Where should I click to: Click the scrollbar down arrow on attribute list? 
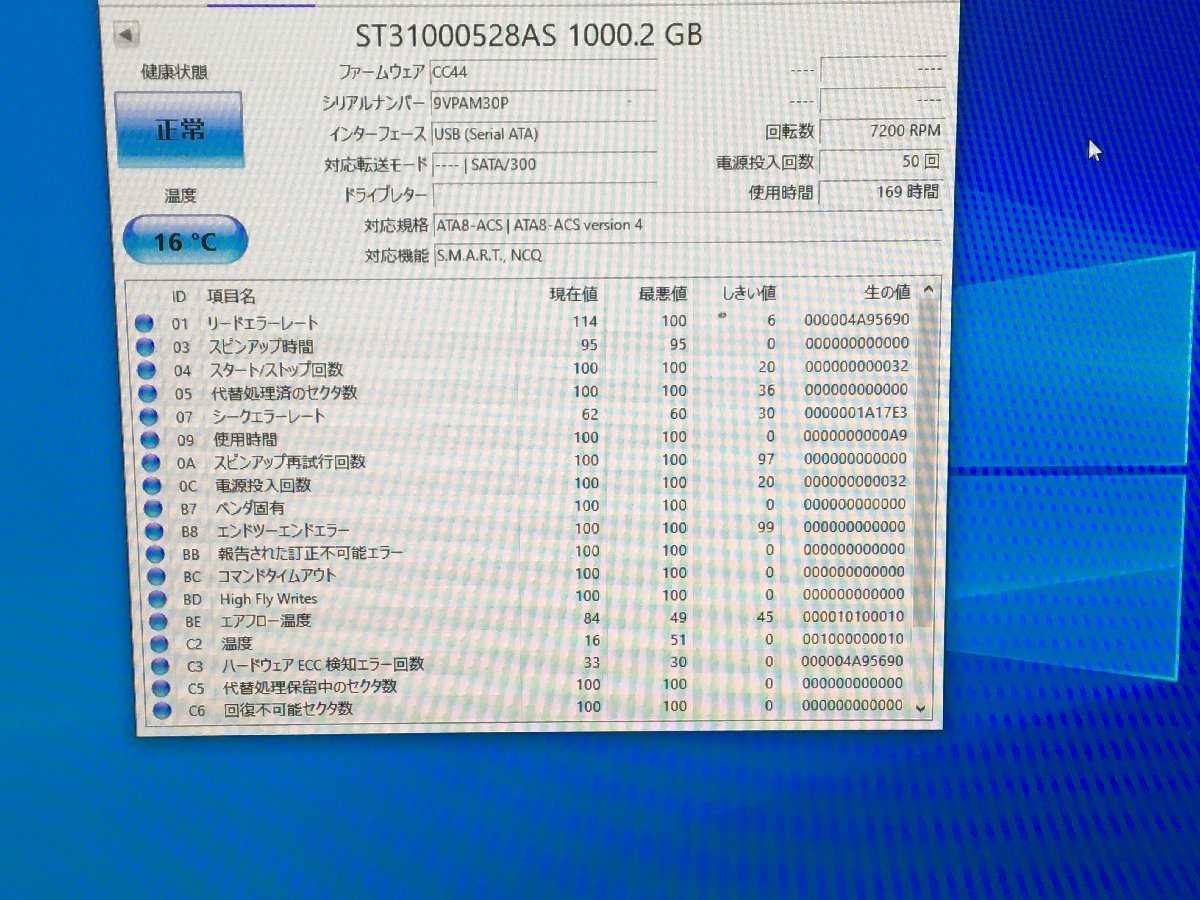tap(921, 708)
